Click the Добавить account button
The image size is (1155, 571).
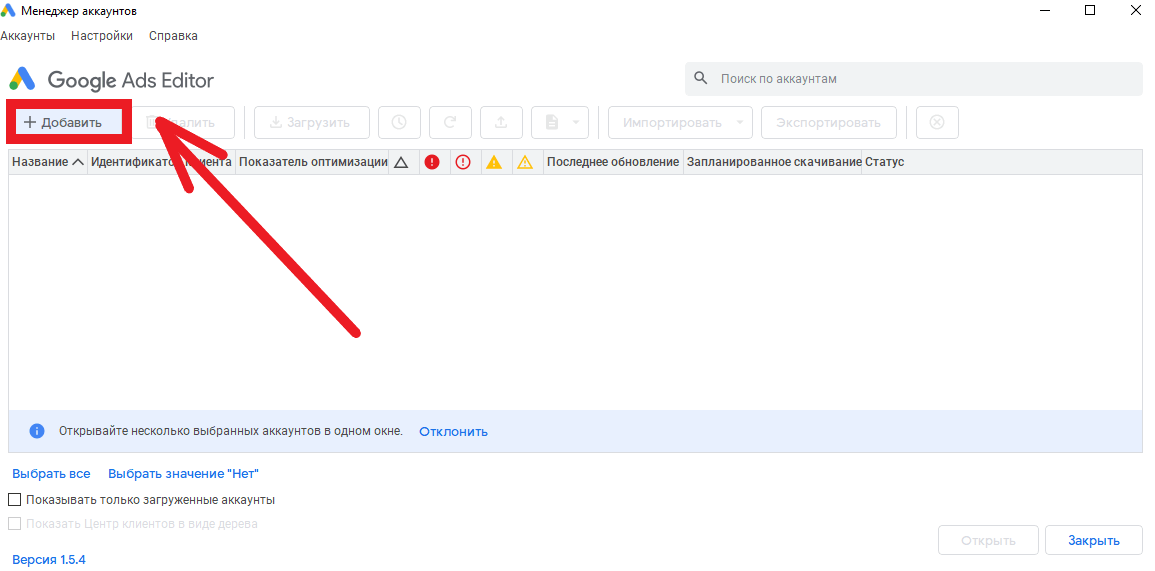(69, 122)
